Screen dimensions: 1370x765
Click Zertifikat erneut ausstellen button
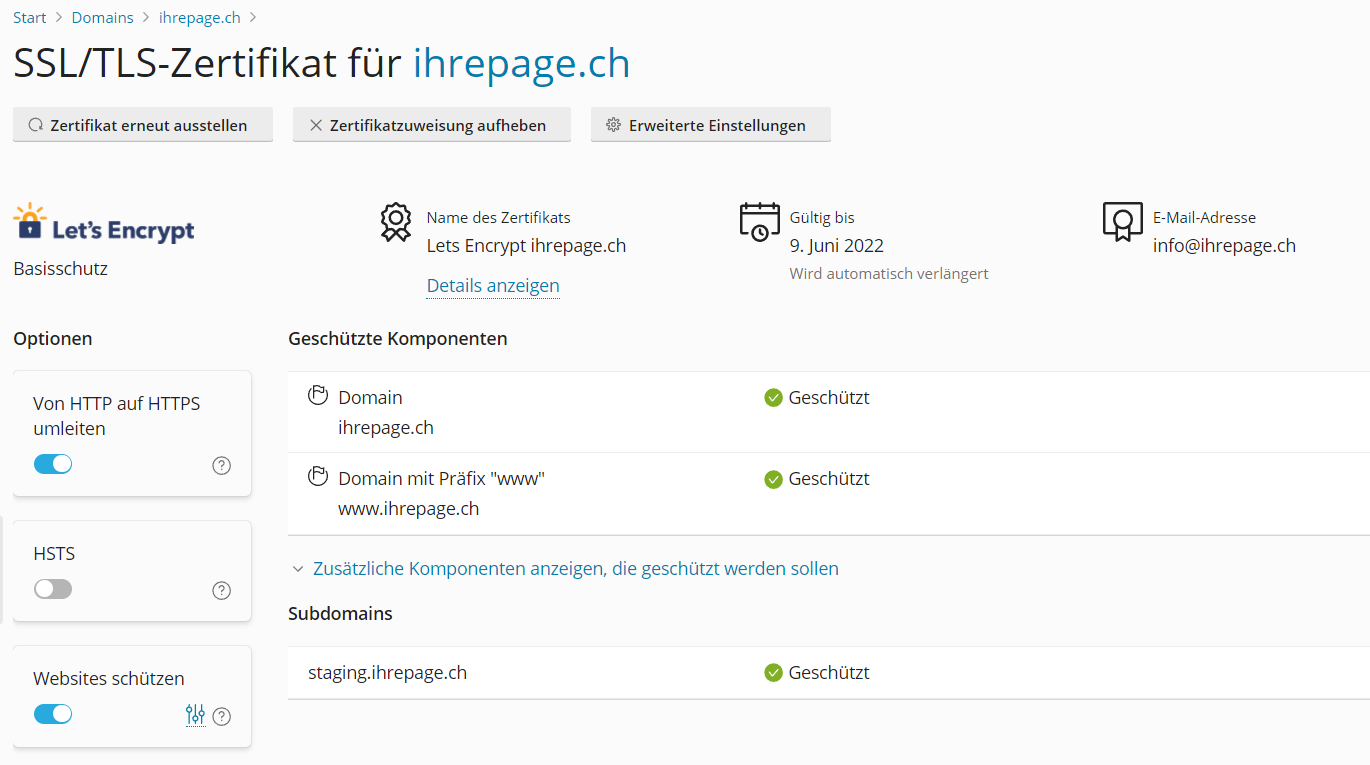coord(143,125)
